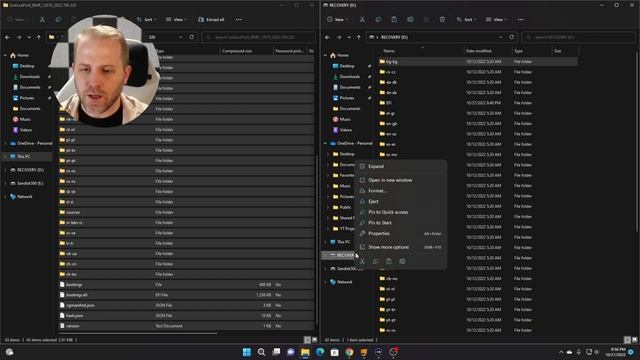
Task: Go back using arrow in RECOVERY window
Action: [x=327, y=37]
